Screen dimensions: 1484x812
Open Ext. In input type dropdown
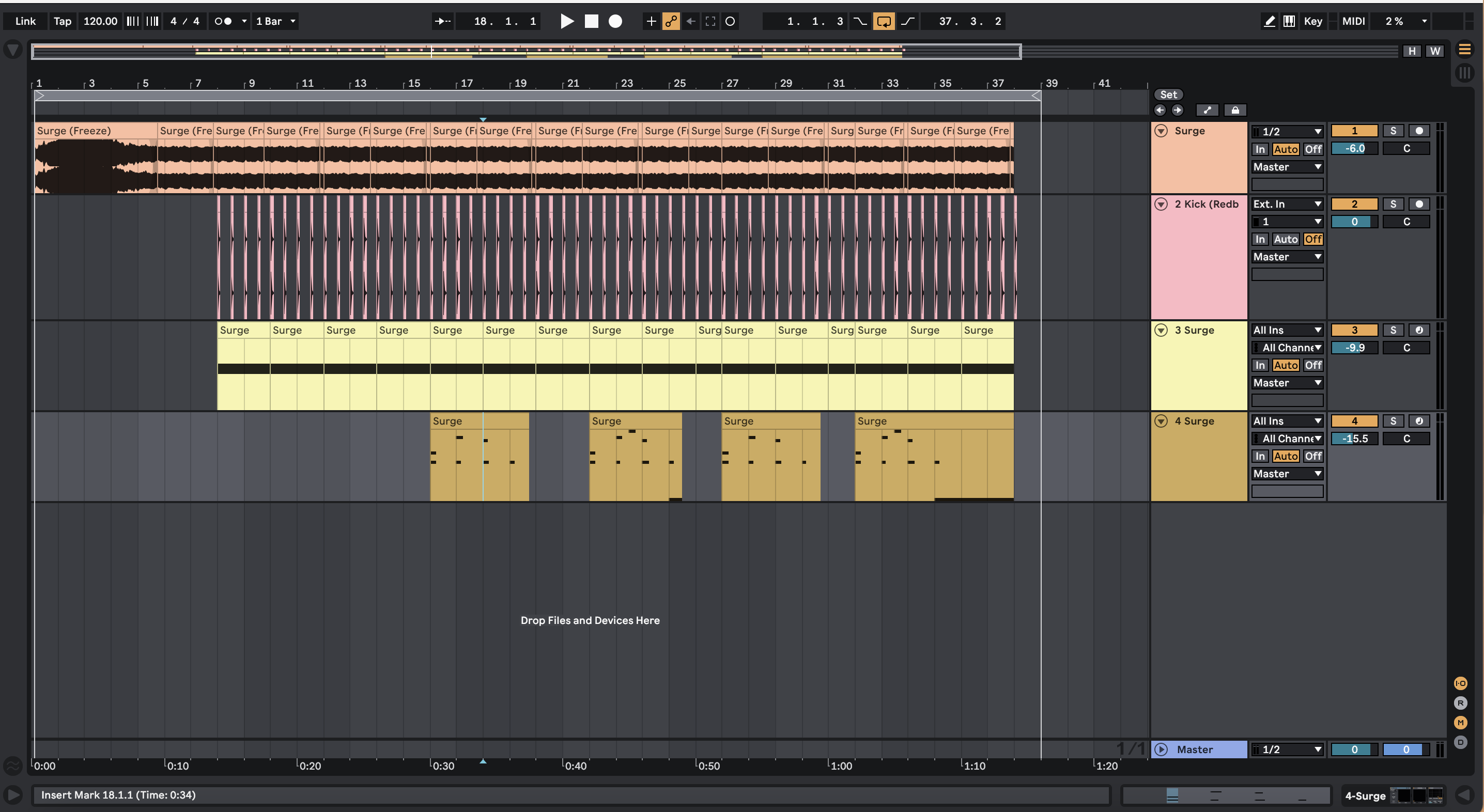1287,204
